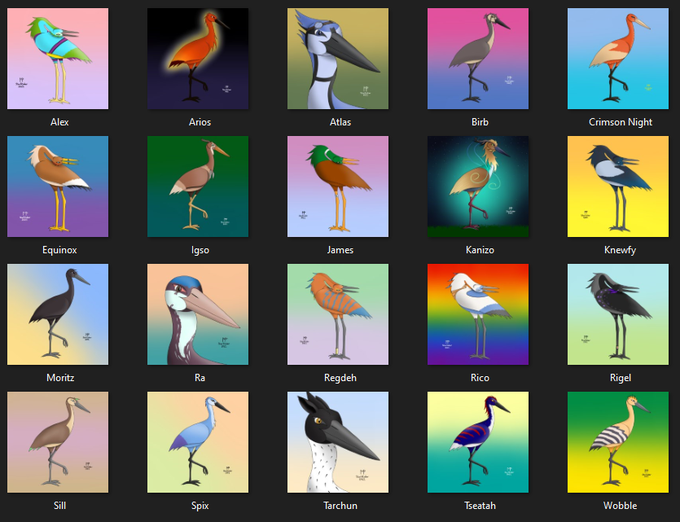
Task: Click the file name "Sill"
Action: click(60, 506)
